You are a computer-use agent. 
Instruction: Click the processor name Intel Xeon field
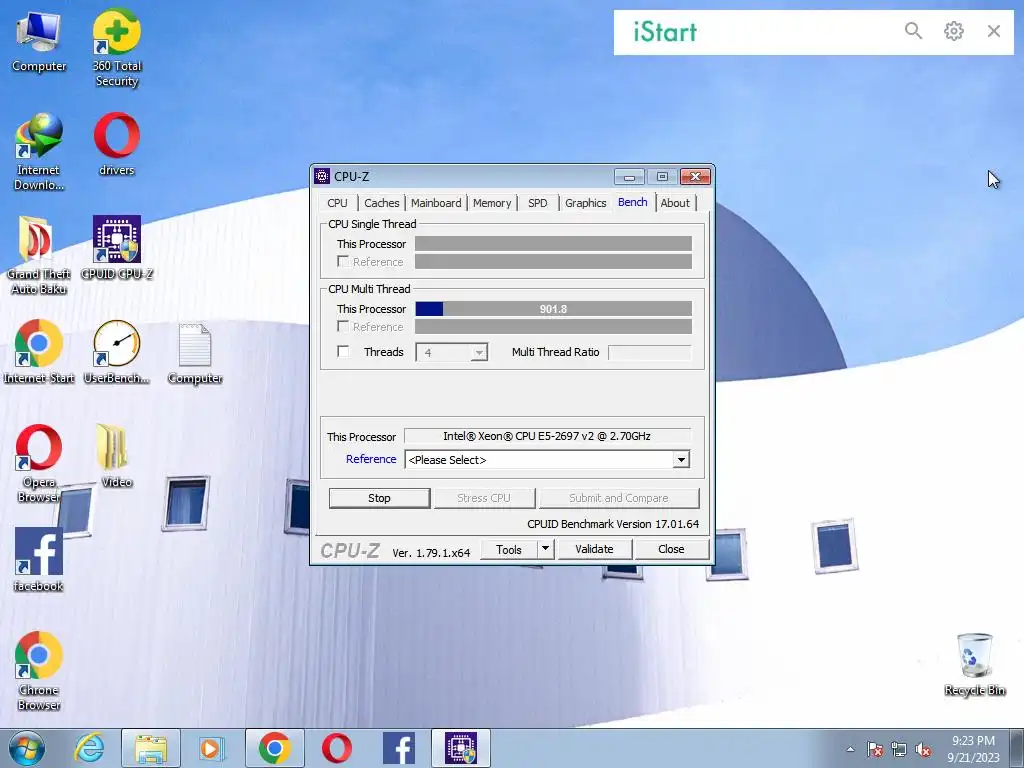(547, 436)
